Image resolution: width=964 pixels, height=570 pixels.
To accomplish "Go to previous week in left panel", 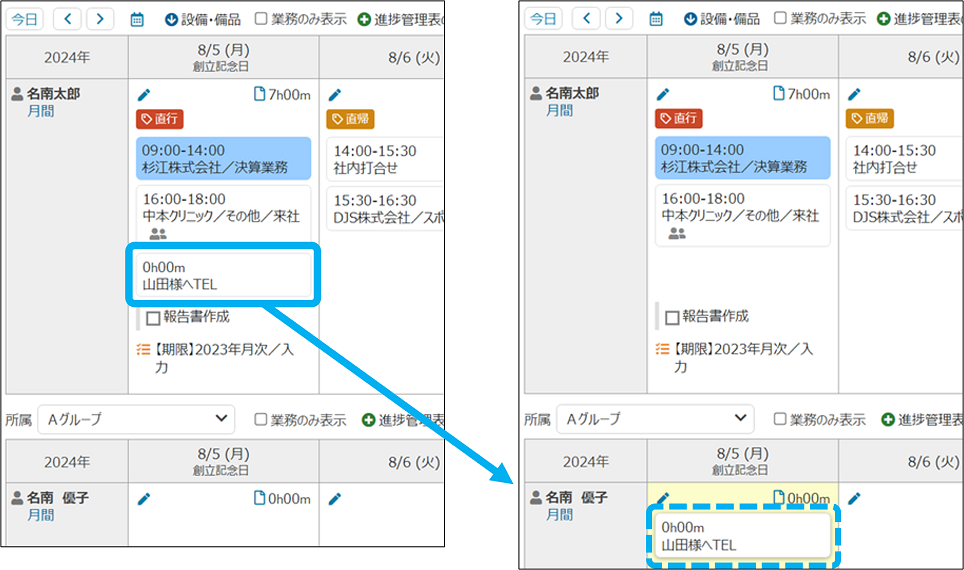I will 66,19.
